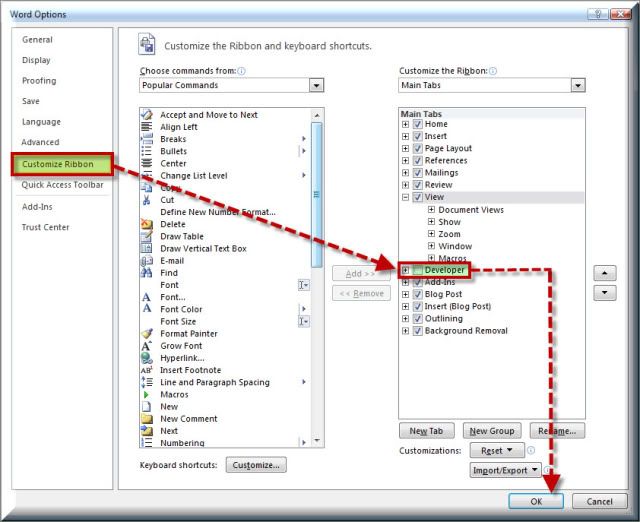Click the Delete command icon
Viewport: 640px width, 522px height.
tap(147, 224)
